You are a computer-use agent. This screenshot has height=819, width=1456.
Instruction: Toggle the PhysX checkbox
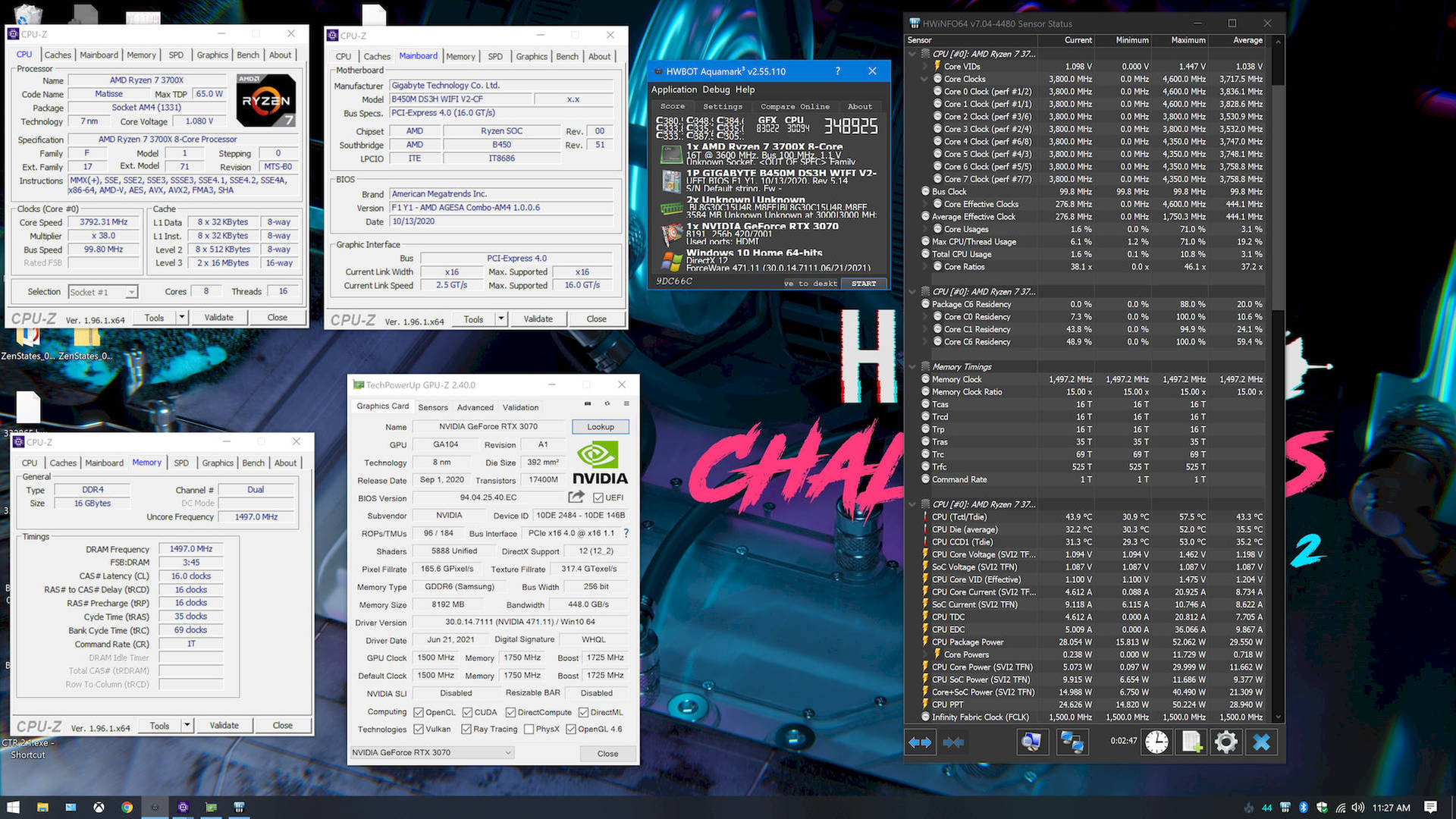(529, 729)
